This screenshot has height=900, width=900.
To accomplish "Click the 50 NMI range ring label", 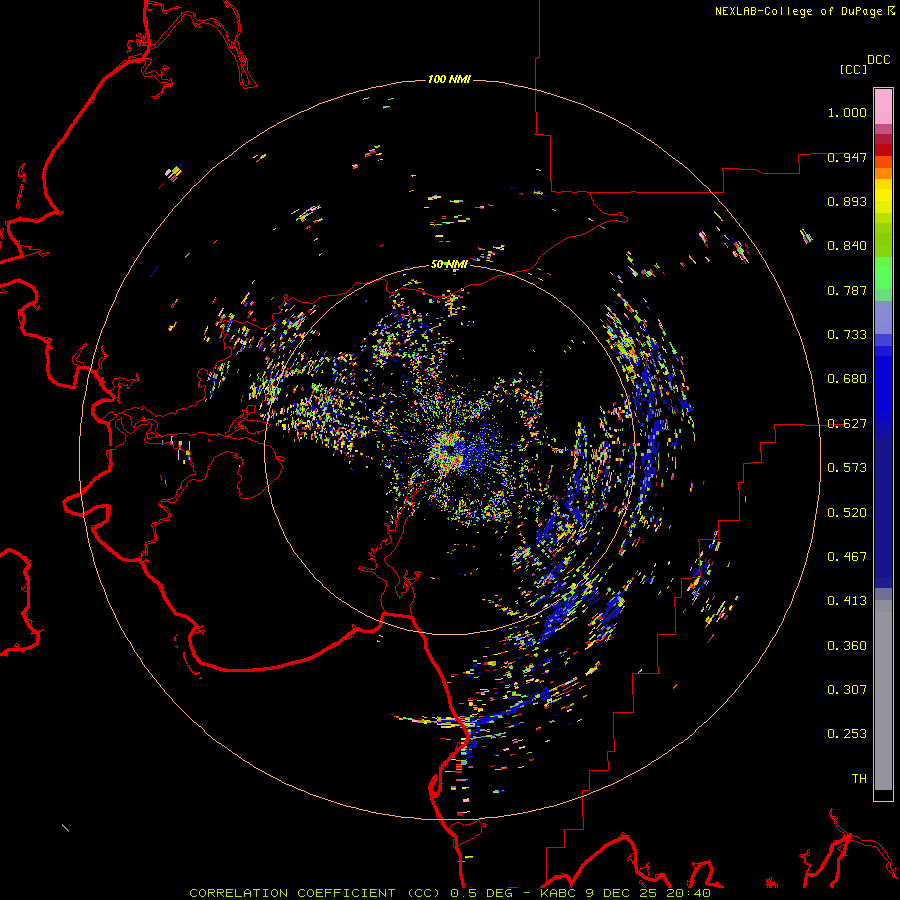I will tap(449, 264).
